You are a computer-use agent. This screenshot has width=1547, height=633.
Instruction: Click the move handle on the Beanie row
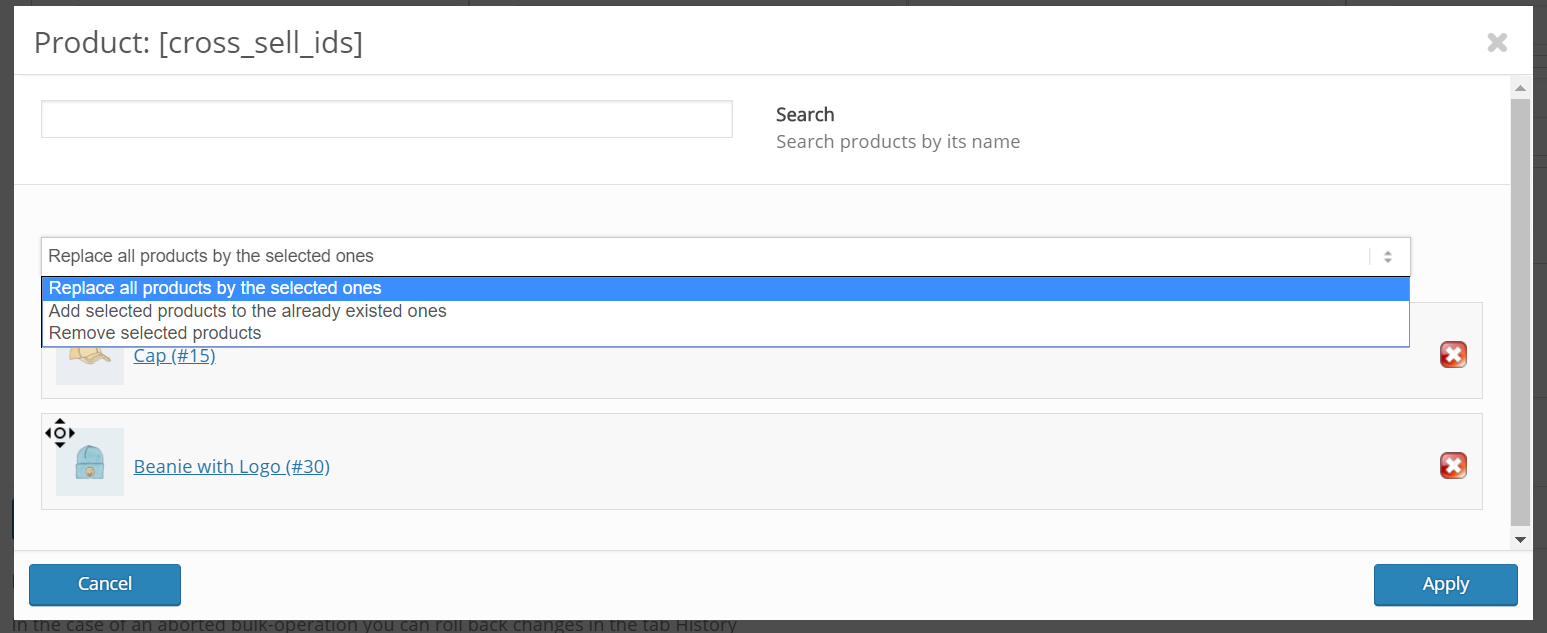[x=60, y=433]
